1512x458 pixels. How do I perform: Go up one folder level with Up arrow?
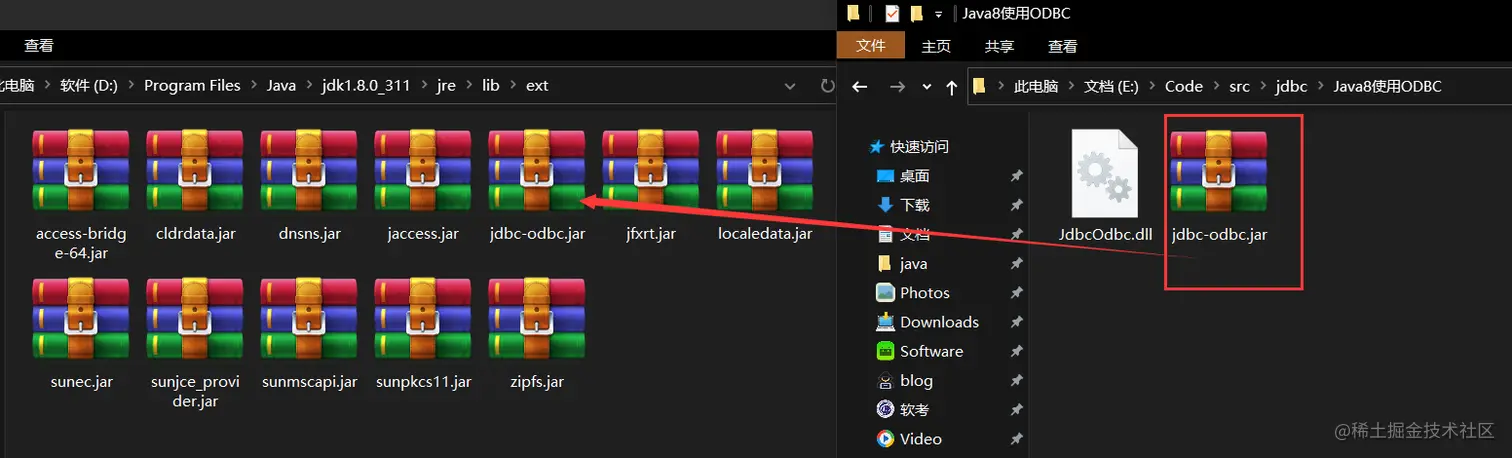(951, 87)
